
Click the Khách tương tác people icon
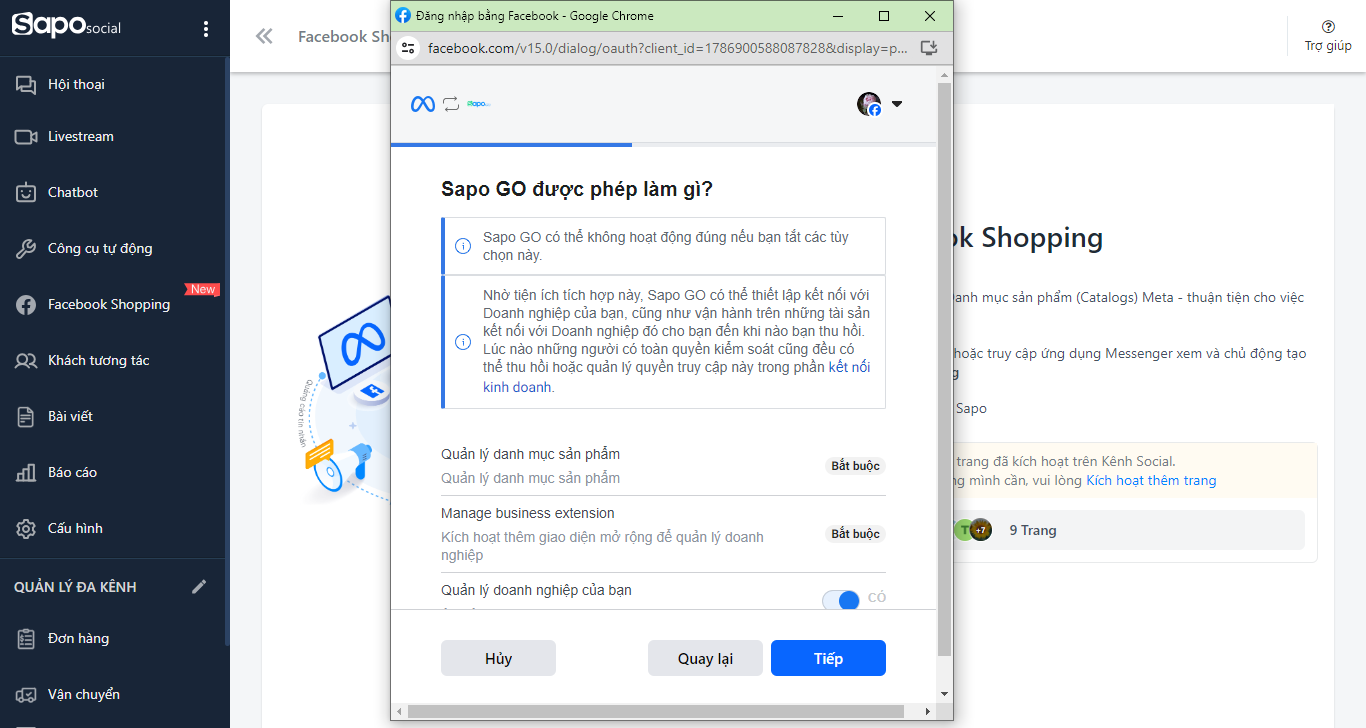[26, 361]
